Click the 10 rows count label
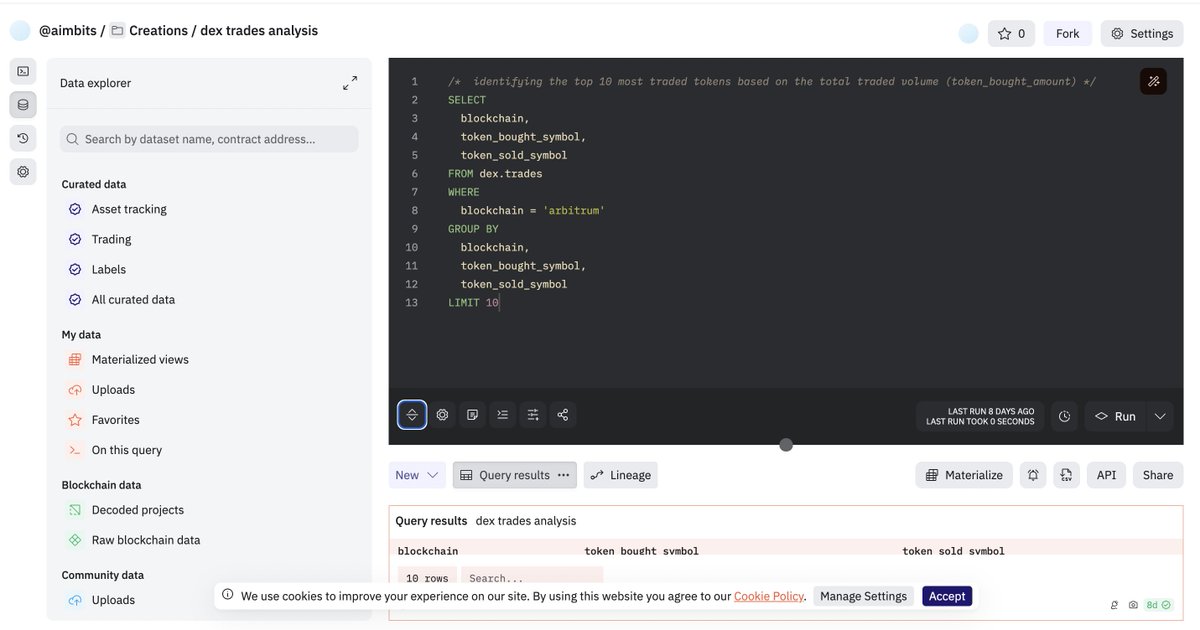This screenshot has height=630, width=1200. point(427,578)
